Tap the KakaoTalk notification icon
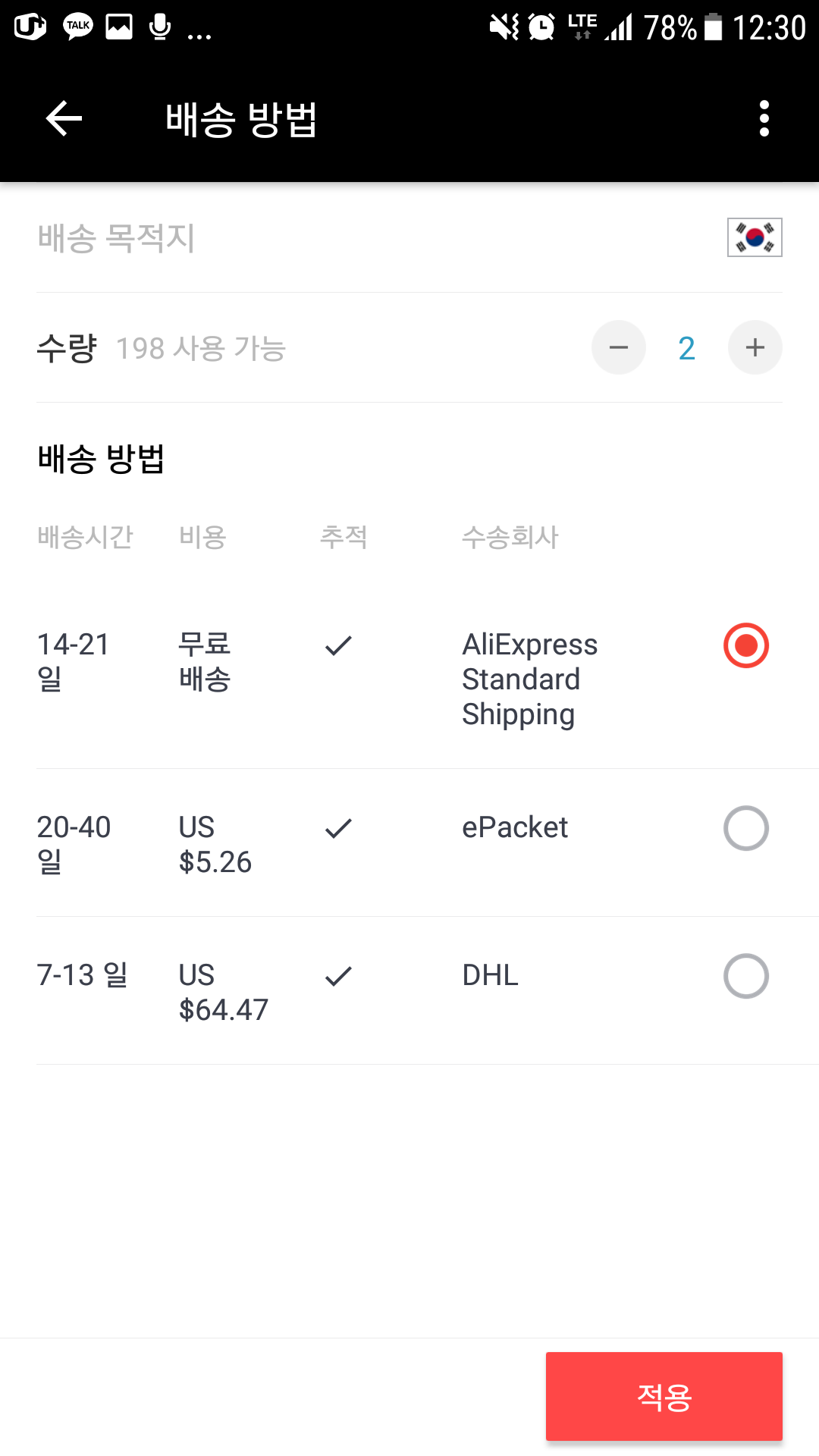819x1456 pixels. coord(77,27)
